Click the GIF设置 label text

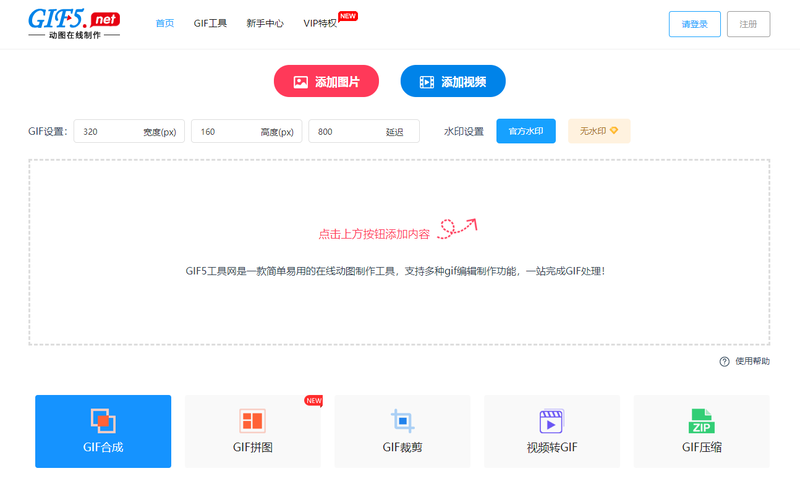pyautogui.click(x=47, y=132)
